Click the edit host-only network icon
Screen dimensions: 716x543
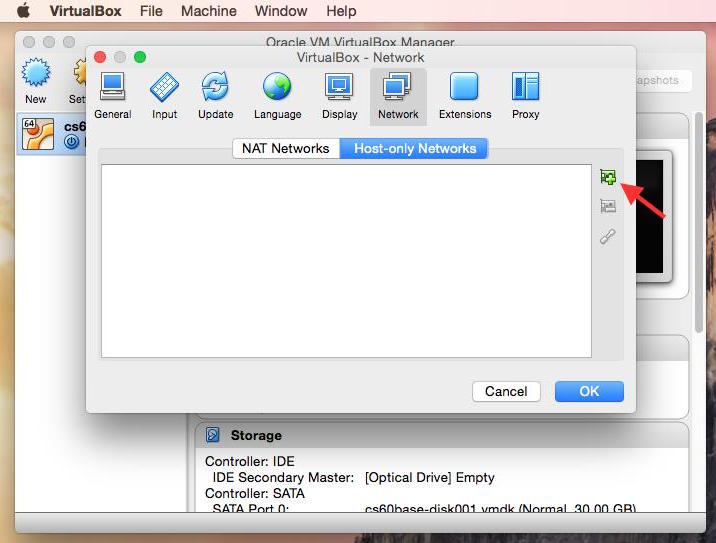(x=608, y=237)
